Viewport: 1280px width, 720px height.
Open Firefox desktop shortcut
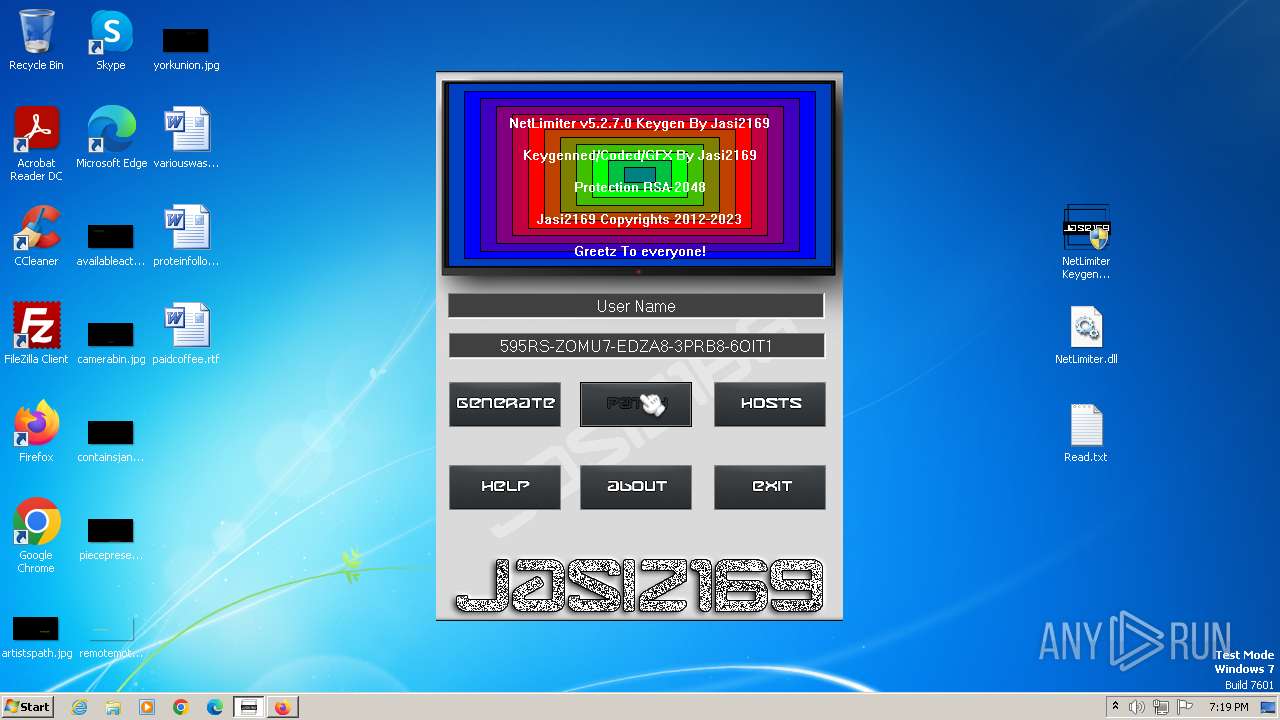pos(36,432)
